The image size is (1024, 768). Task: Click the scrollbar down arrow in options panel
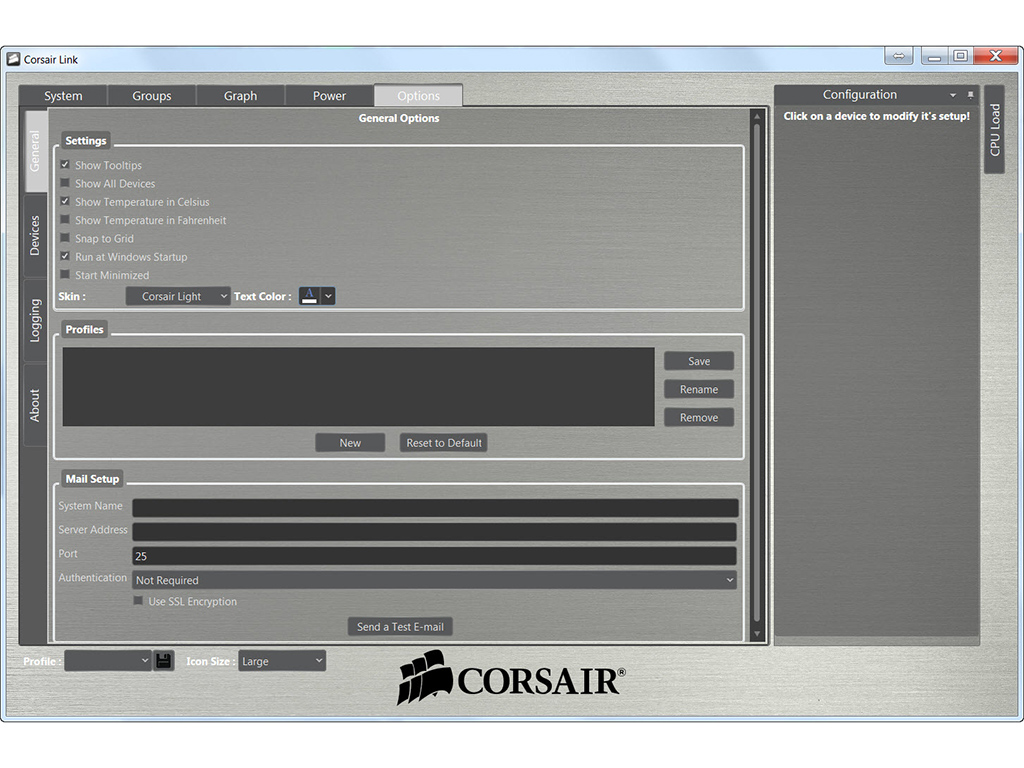coord(757,633)
